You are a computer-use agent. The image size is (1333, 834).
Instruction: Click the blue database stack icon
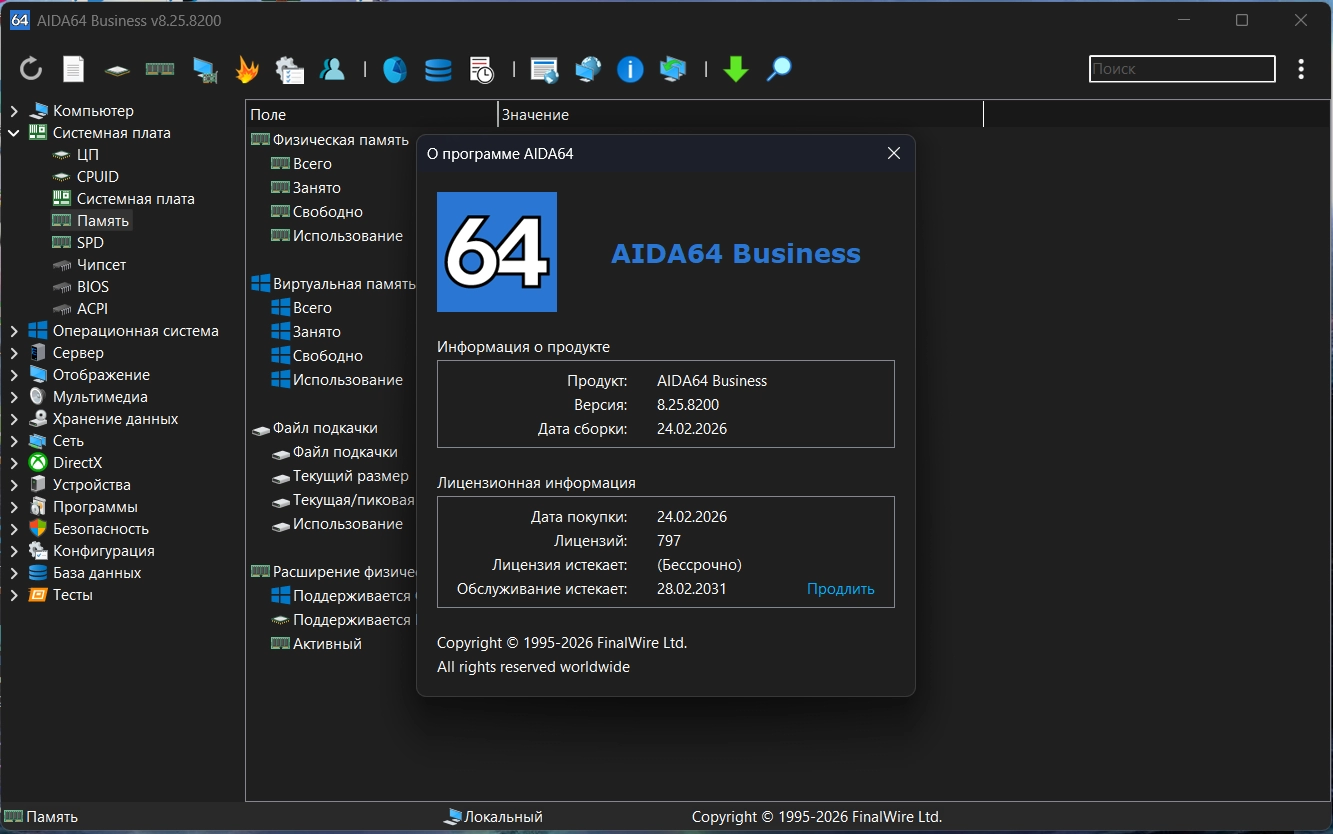438,69
